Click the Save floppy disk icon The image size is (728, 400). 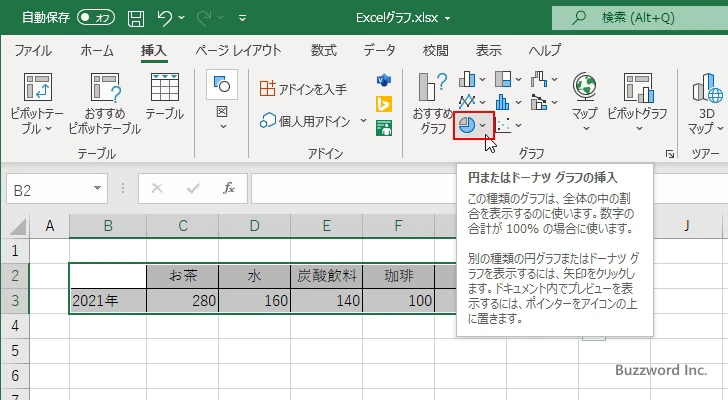pos(136,18)
